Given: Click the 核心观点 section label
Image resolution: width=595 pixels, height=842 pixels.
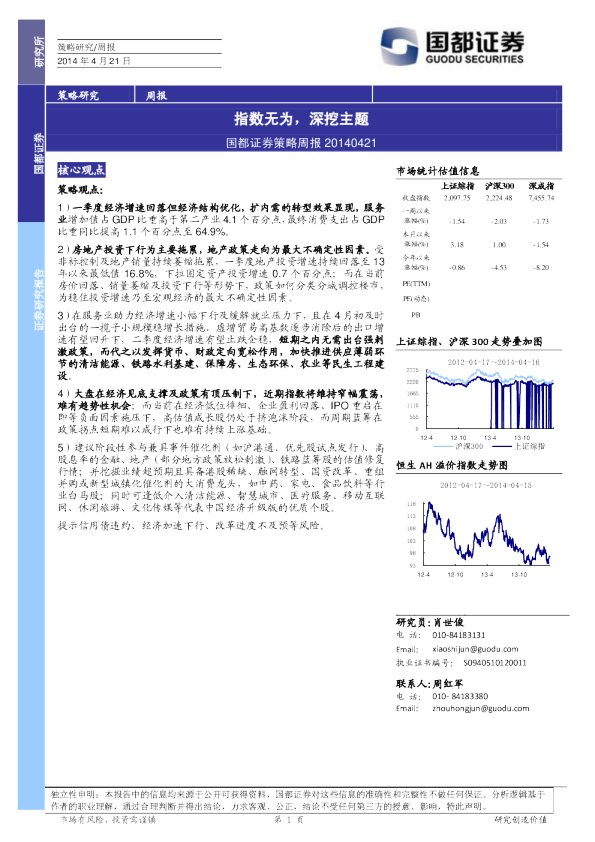Looking at the screenshot, I should 81,170.
